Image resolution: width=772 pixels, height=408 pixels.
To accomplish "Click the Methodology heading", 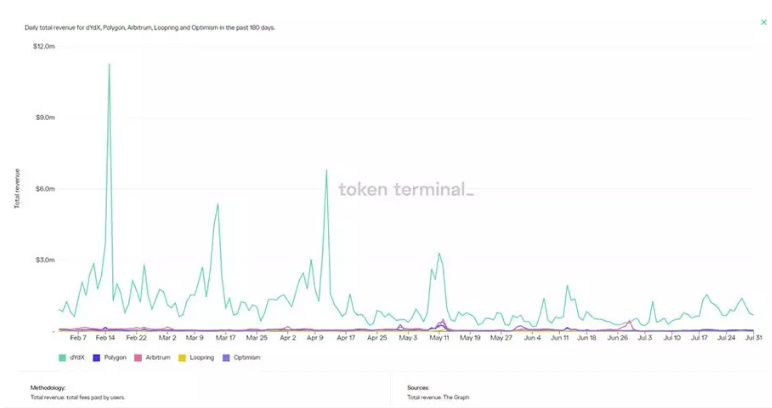I will click(48, 387).
